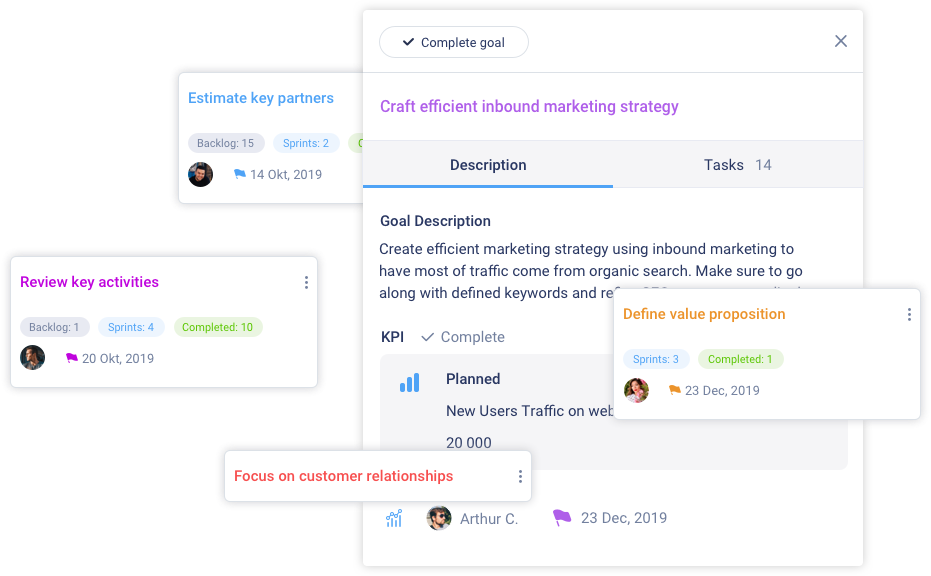This screenshot has width=931, height=576.
Task: Click the blue flag on Estimate key partners card
Action: click(239, 174)
